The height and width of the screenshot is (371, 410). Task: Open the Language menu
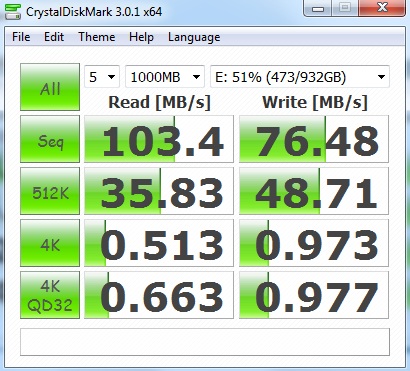[194, 37]
